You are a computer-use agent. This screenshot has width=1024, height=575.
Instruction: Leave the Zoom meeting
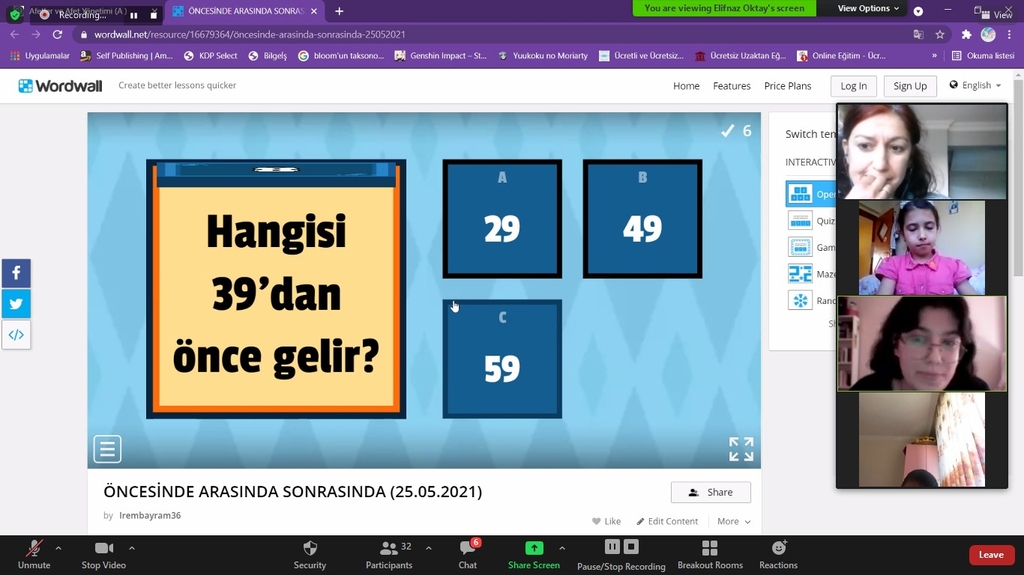pos(991,555)
